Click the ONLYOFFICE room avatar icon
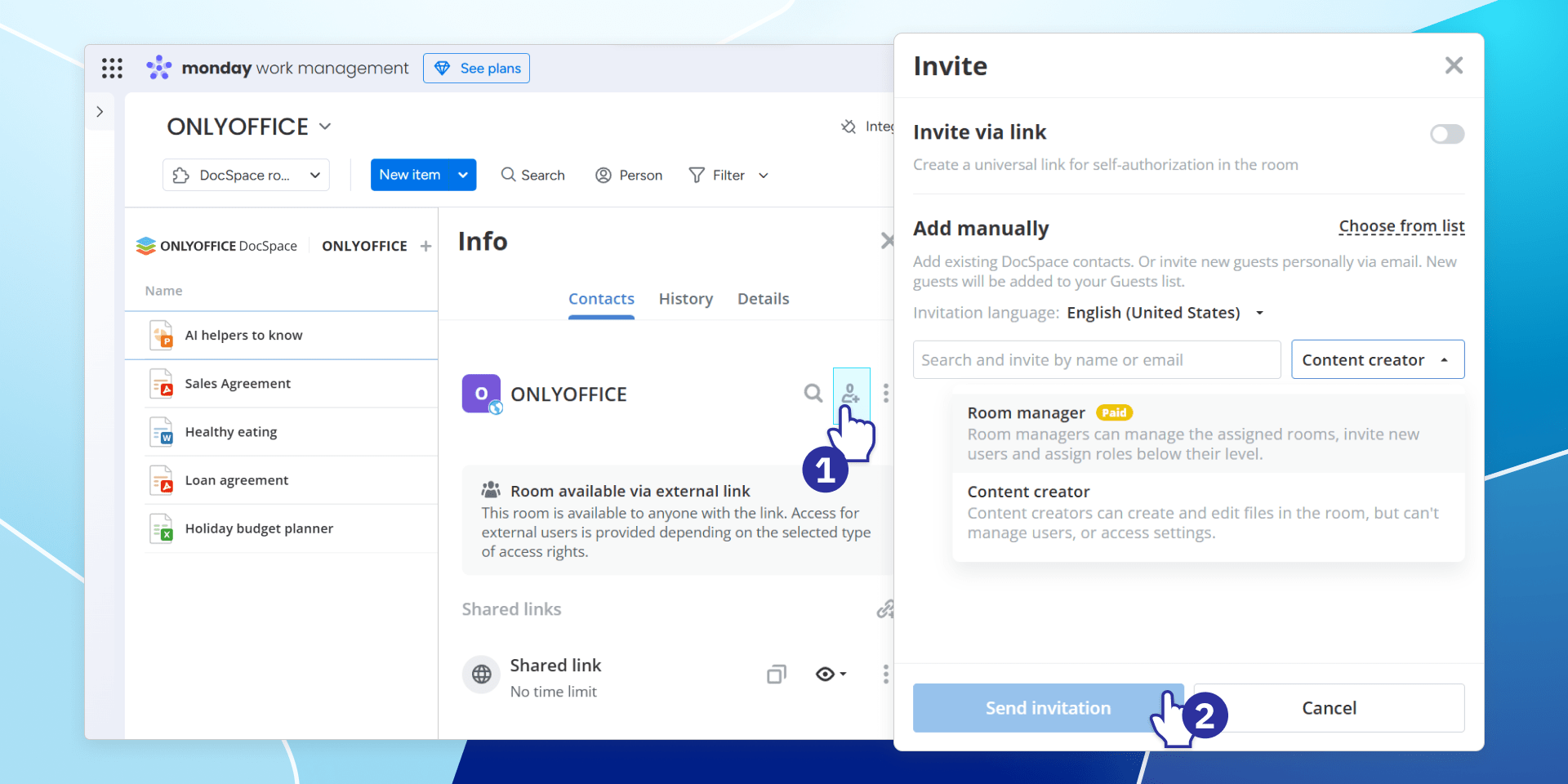The width and height of the screenshot is (1568, 784). [x=482, y=394]
